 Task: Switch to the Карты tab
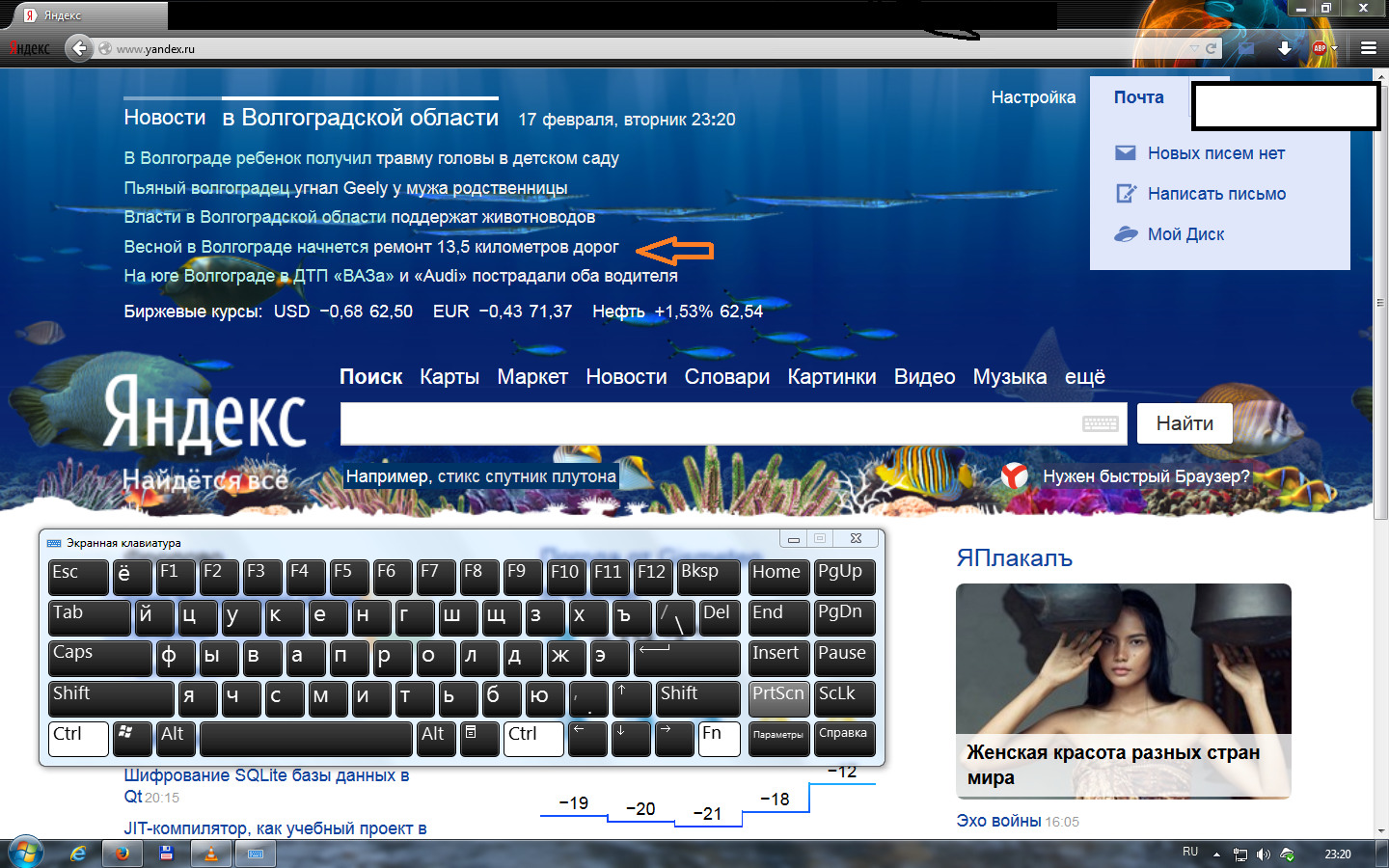coord(449,377)
